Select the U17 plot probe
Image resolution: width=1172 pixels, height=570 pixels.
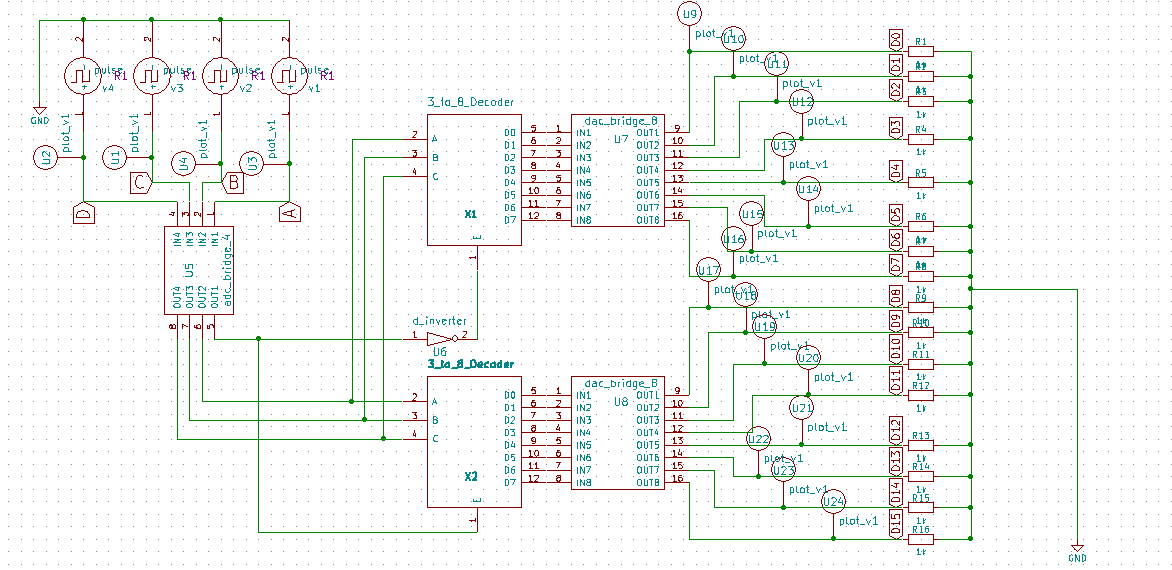707,270
